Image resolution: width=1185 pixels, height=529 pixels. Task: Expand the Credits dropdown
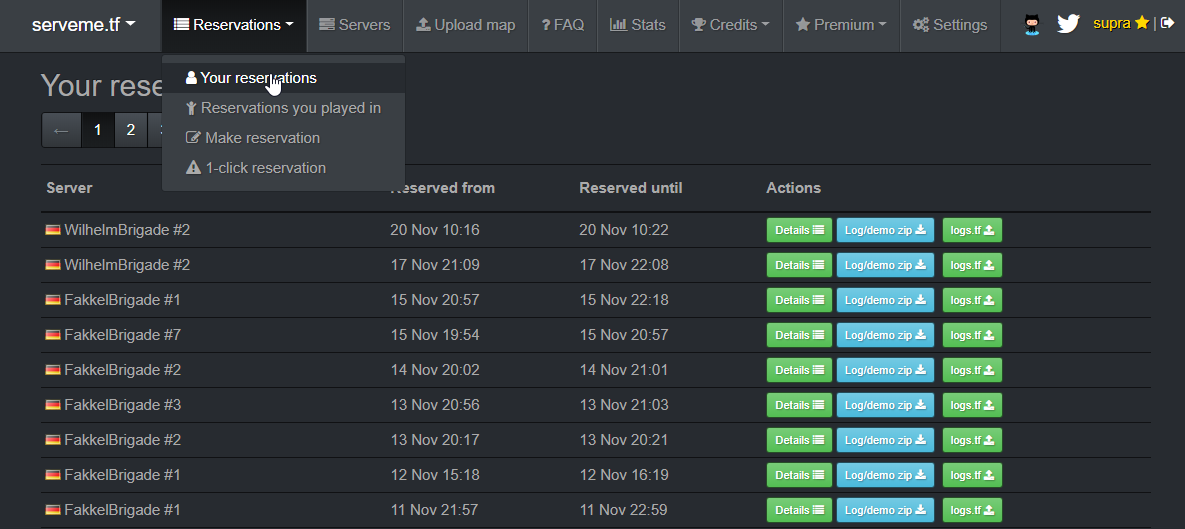(731, 25)
